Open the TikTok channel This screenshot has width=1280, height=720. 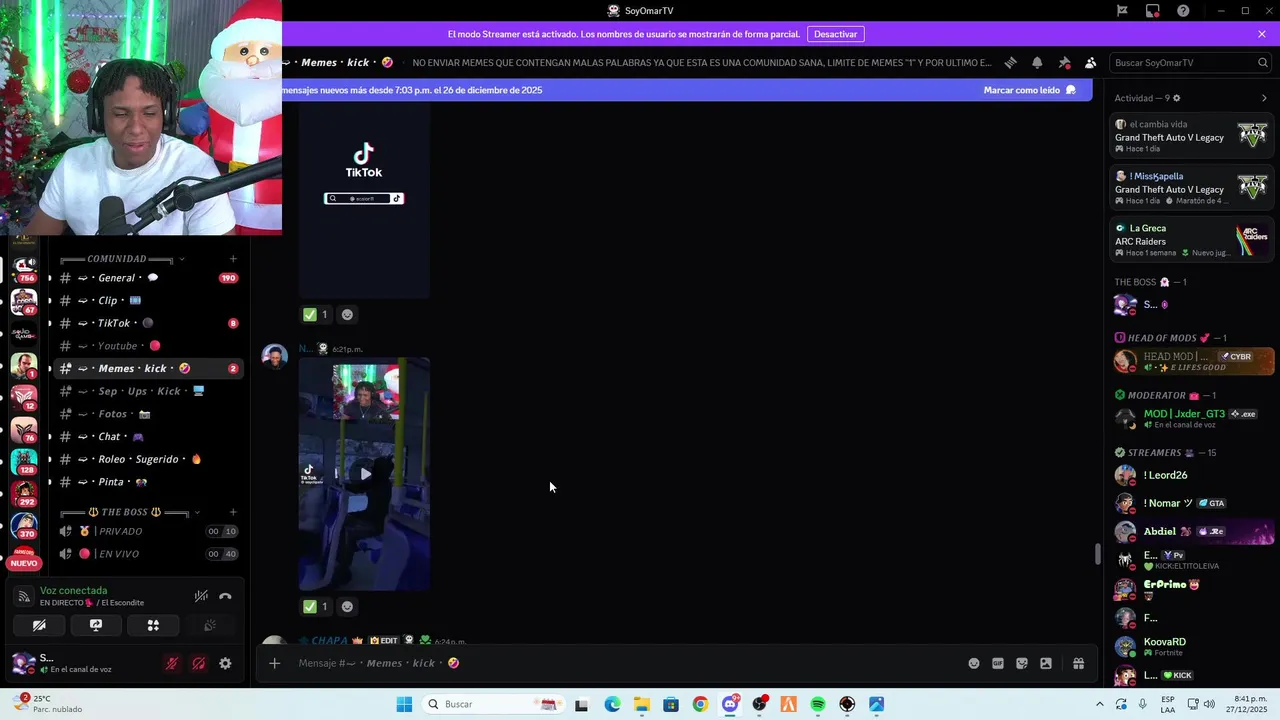(x=148, y=323)
